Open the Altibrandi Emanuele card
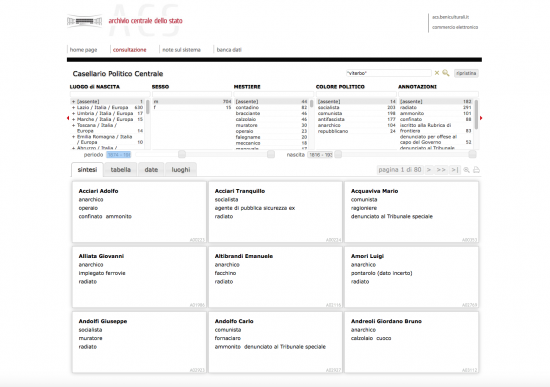The width and height of the screenshot is (550, 387). [275, 277]
